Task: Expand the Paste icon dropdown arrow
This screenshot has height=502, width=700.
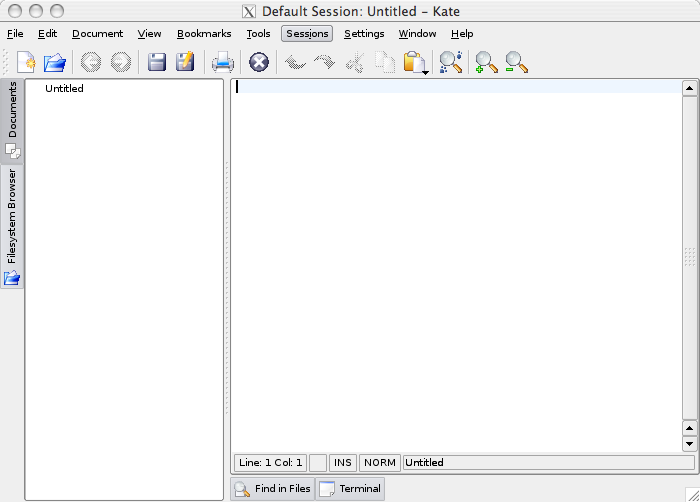Action: coord(425,72)
